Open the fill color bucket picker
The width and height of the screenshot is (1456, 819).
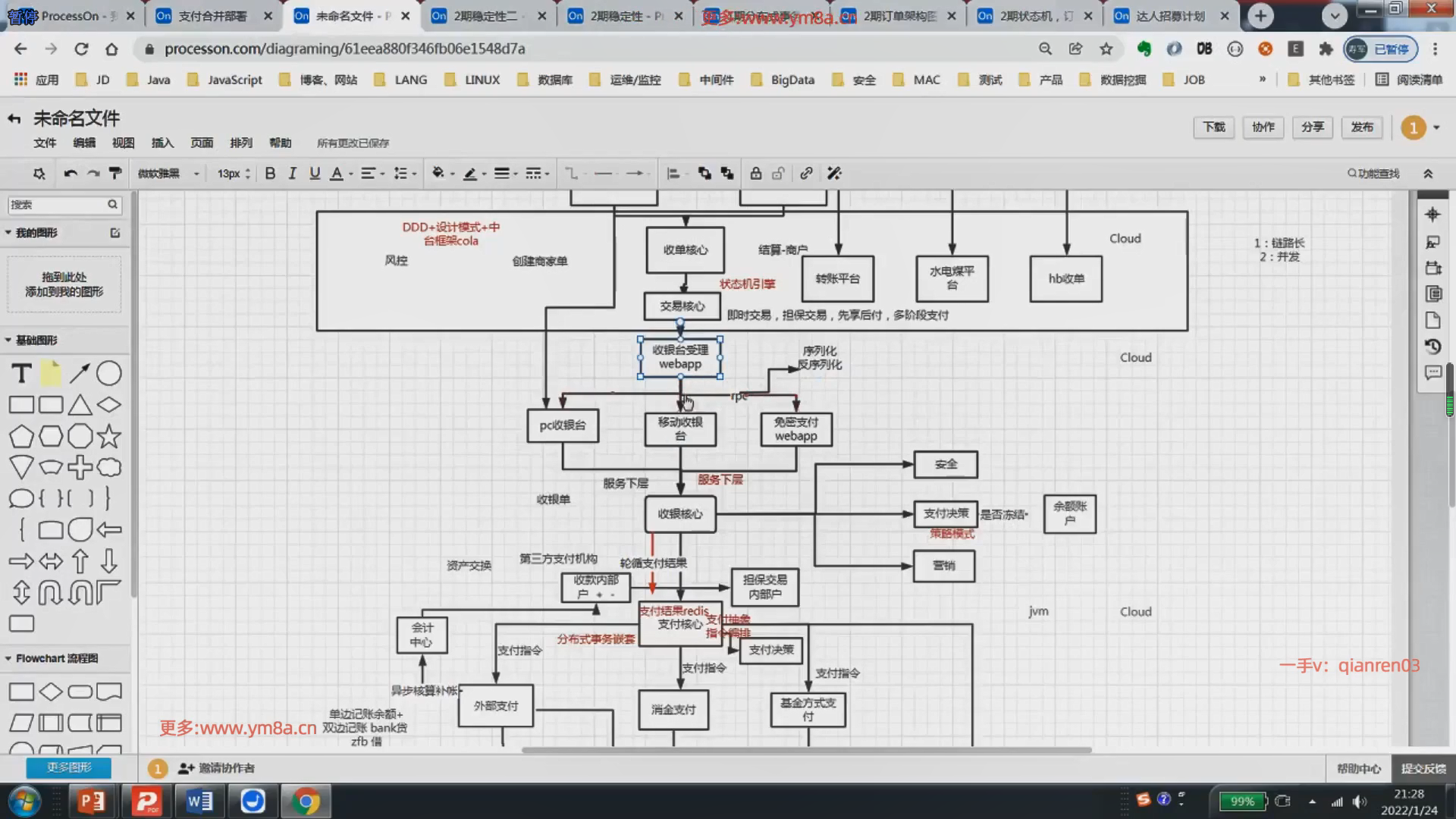[438, 174]
